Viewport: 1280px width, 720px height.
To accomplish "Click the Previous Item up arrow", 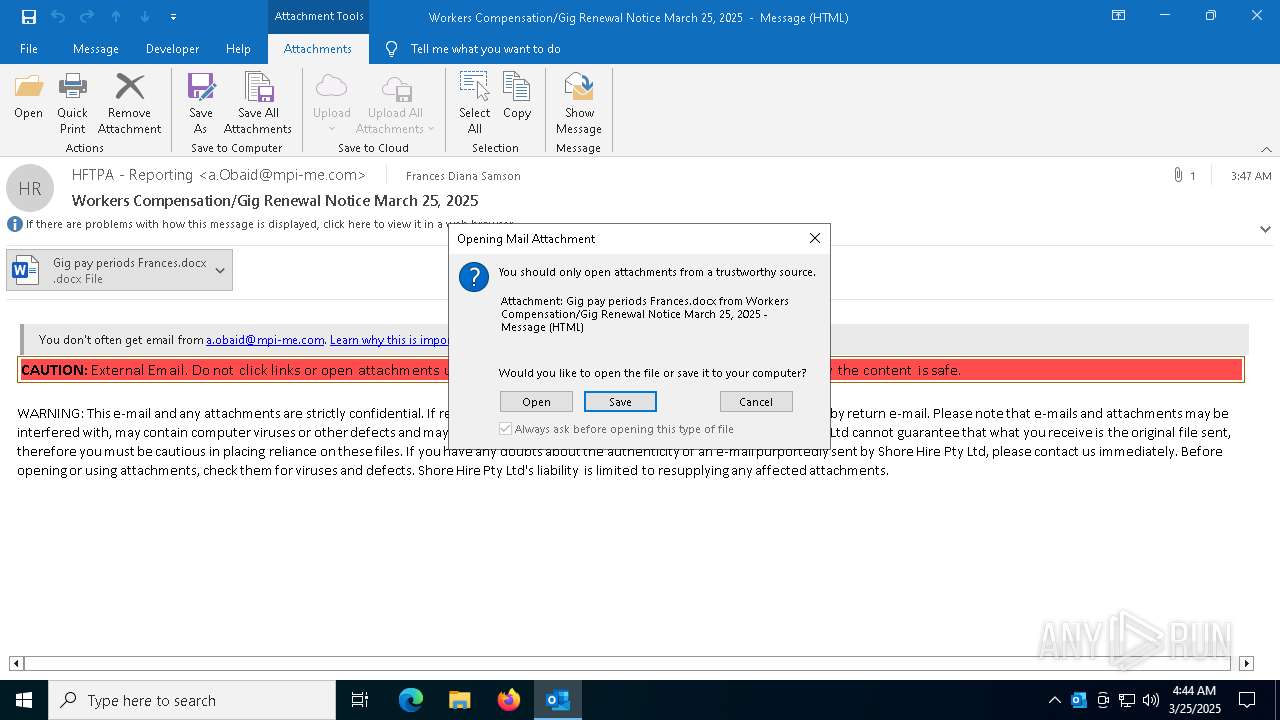I will 116,17.
